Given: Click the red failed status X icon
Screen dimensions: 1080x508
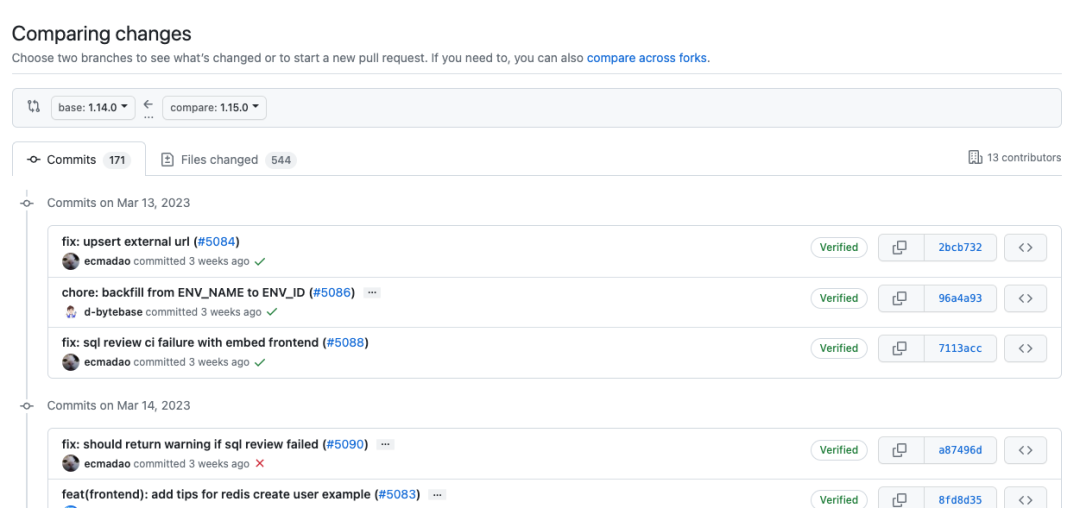Looking at the screenshot, I should [260, 464].
